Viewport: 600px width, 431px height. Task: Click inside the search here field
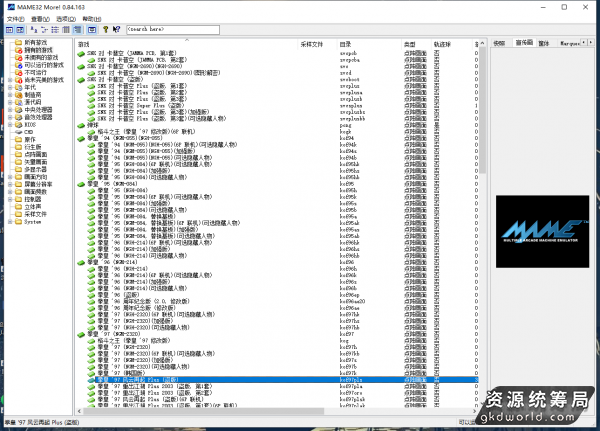[173, 29]
